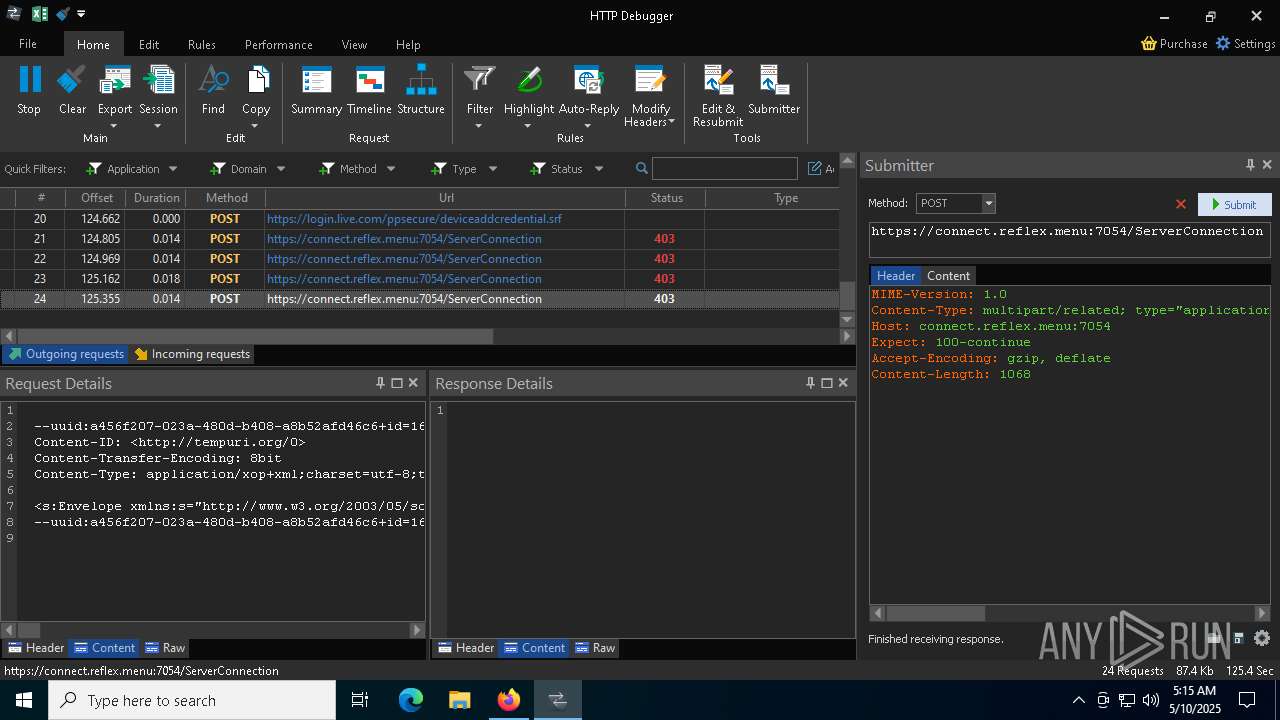This screenshot has height=720, width=1280.
Task: Show the Structure view
Action: click(421, 90)
